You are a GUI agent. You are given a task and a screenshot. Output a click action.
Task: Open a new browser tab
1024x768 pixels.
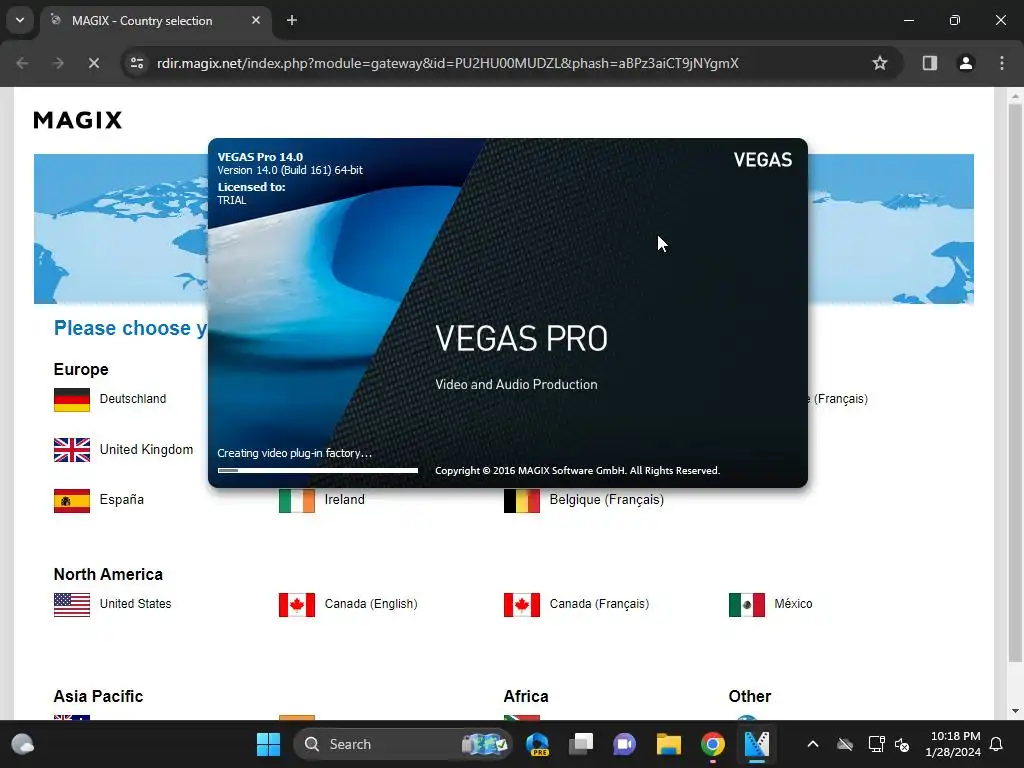click(x=292, y=20)
